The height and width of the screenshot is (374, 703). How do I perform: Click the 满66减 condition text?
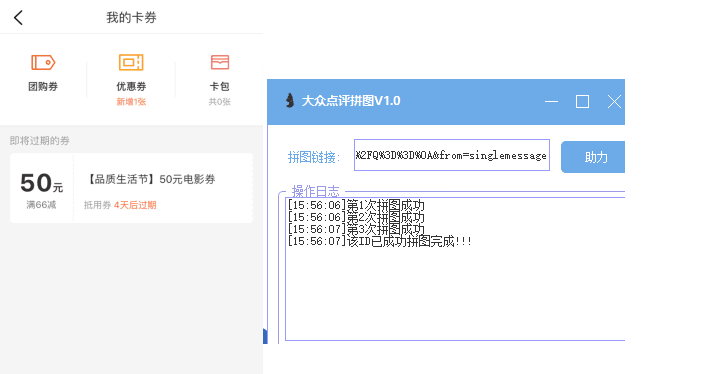point(41,205)
